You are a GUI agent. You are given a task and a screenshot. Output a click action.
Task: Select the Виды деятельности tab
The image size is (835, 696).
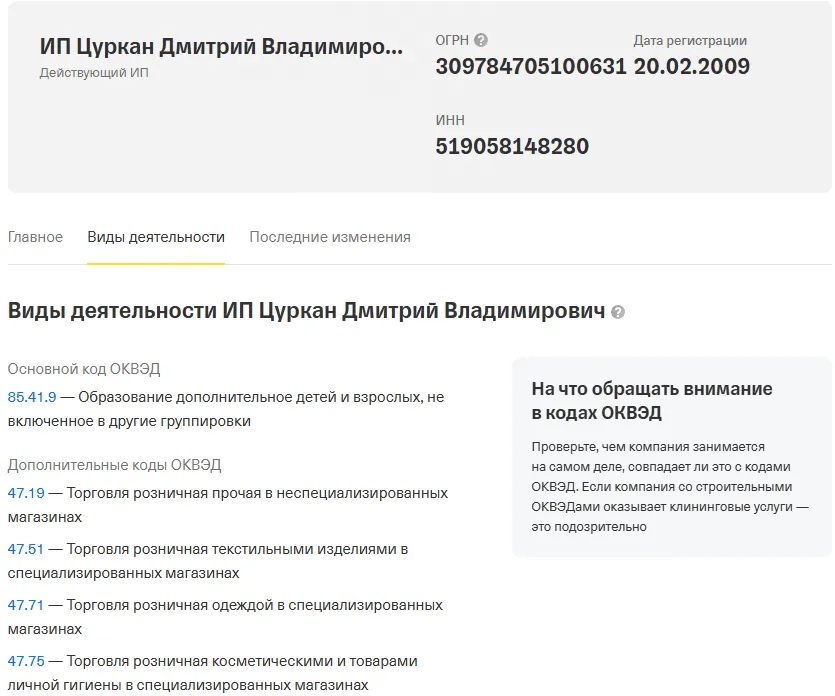tap(156, 237)
